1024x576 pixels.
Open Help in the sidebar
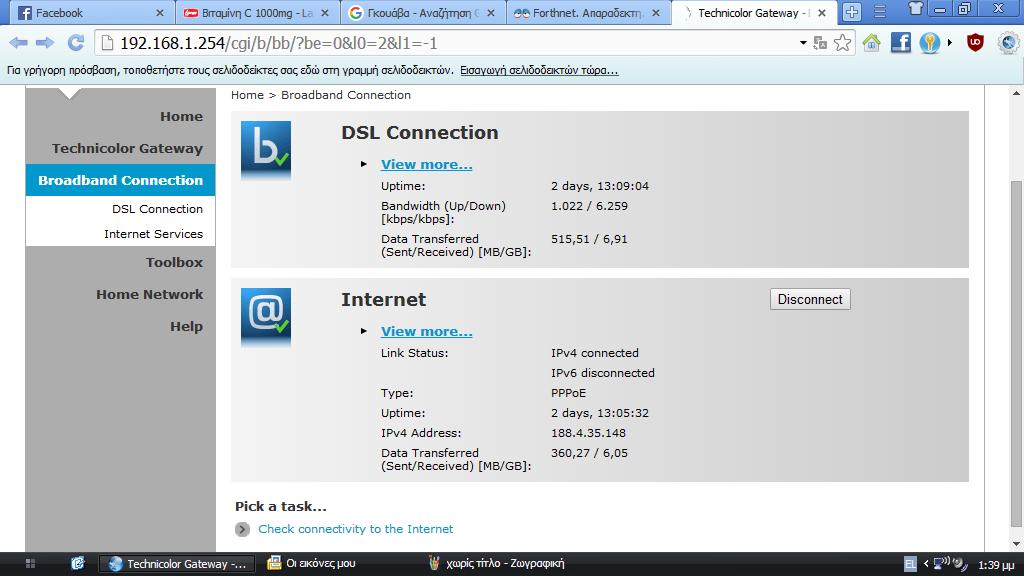tap(186, 326)
